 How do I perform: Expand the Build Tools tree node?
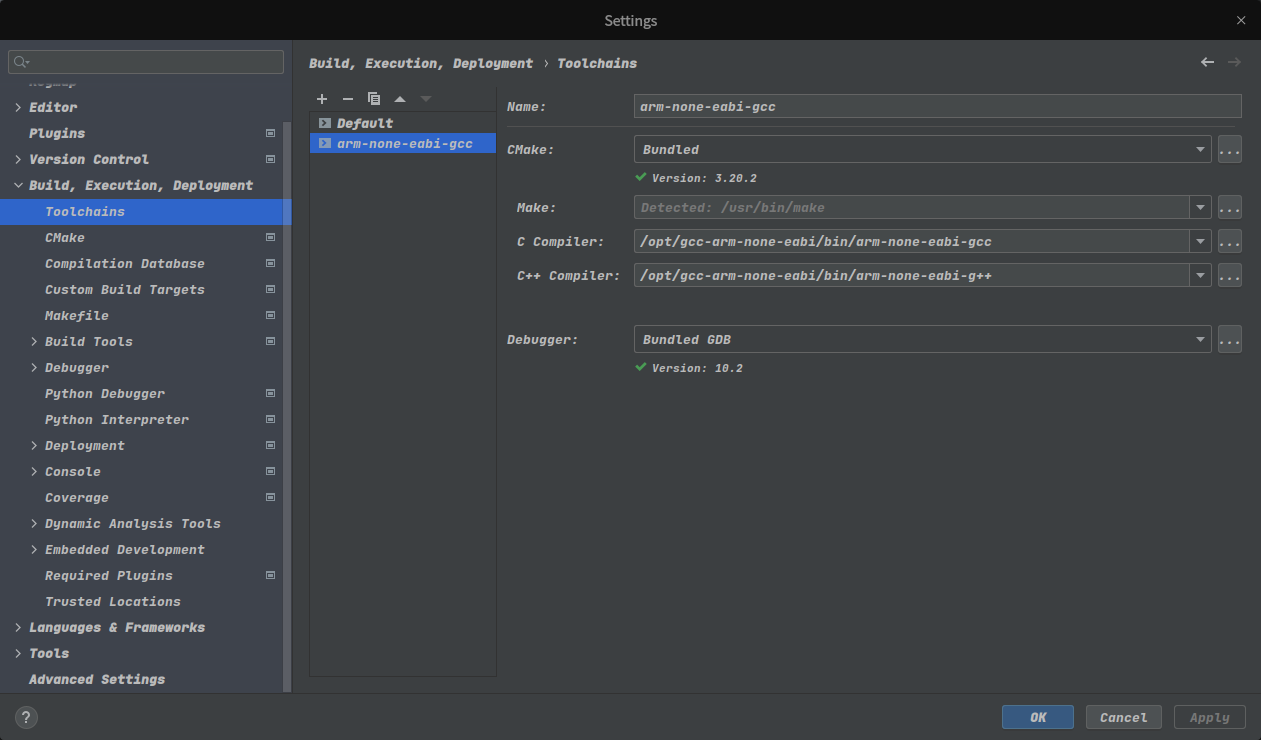[35, 342]
